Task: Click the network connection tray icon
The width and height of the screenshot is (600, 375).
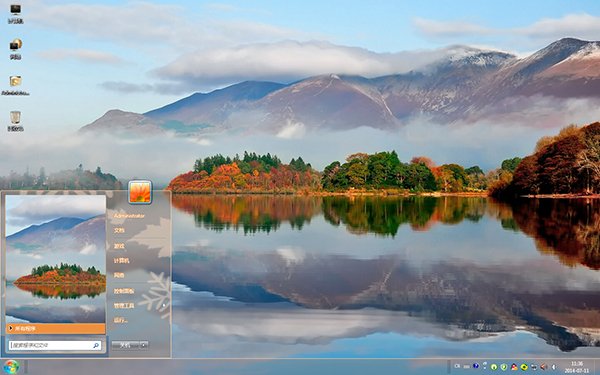Action: tap(534, 367)
